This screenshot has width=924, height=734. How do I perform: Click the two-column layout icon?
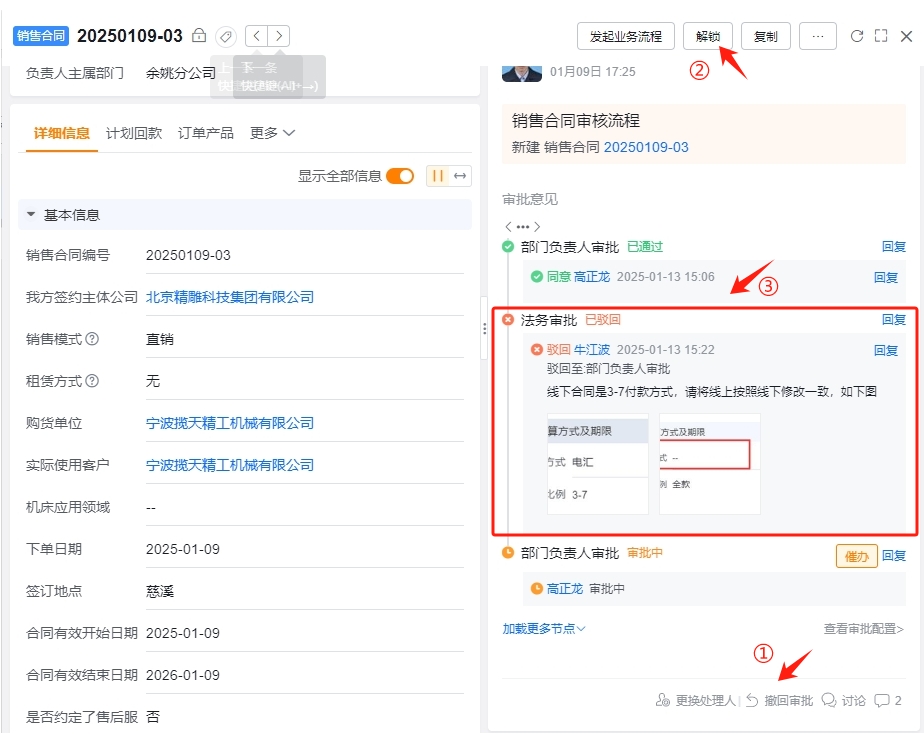pos(437,176)
